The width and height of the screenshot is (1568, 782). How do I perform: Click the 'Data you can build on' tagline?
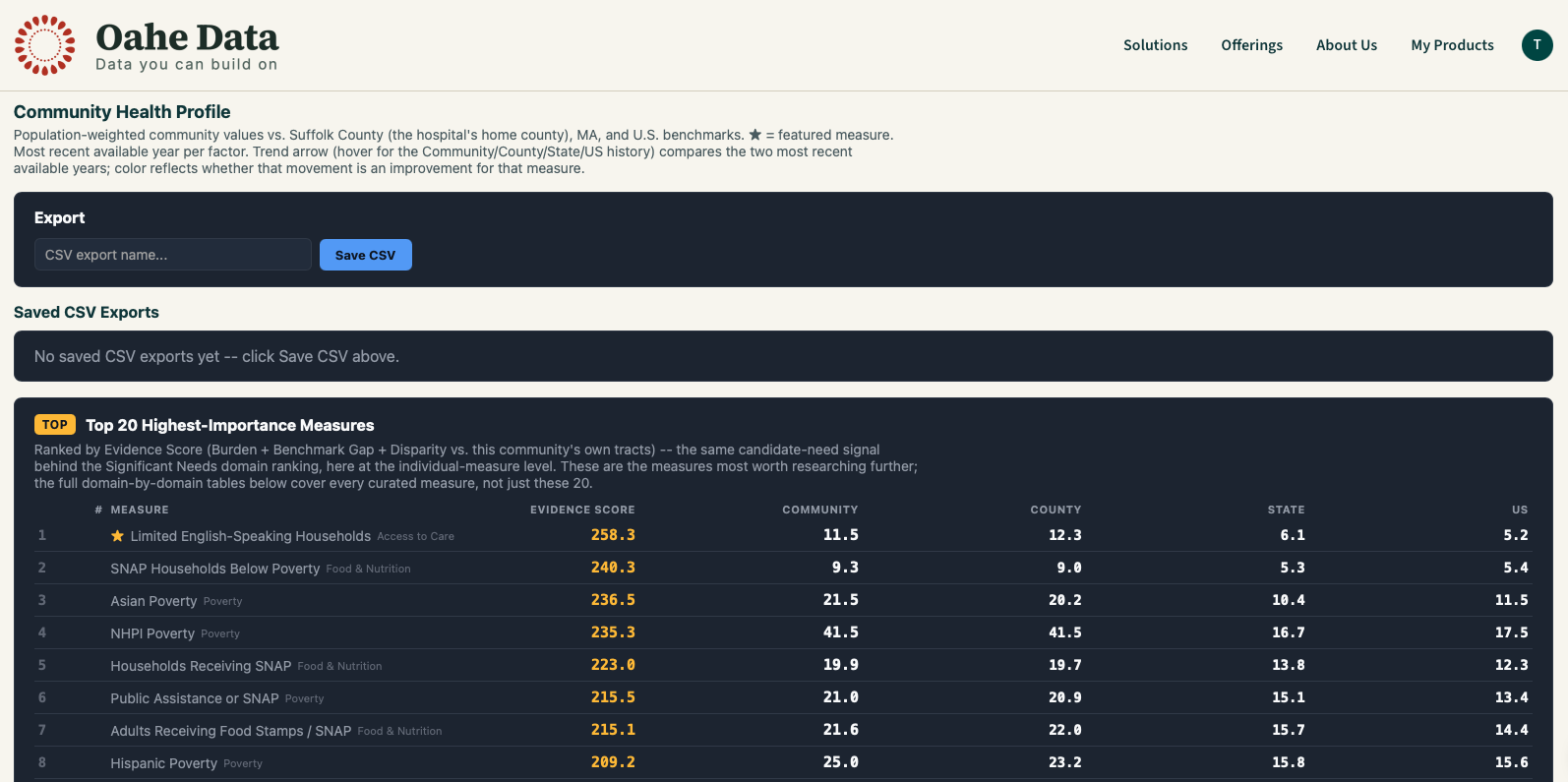187,65
